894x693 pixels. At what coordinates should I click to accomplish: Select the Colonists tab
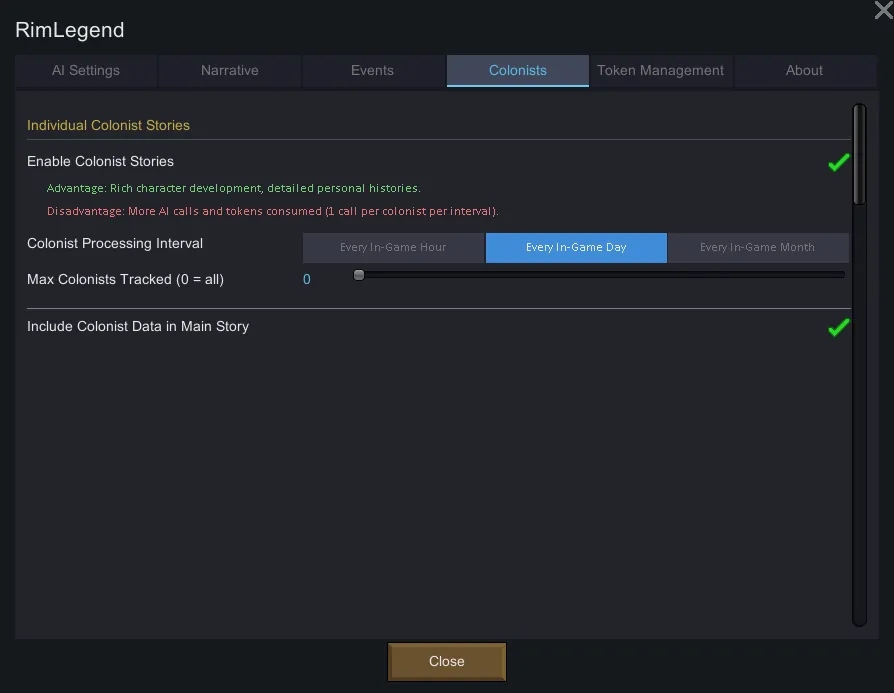coord(517,71)
